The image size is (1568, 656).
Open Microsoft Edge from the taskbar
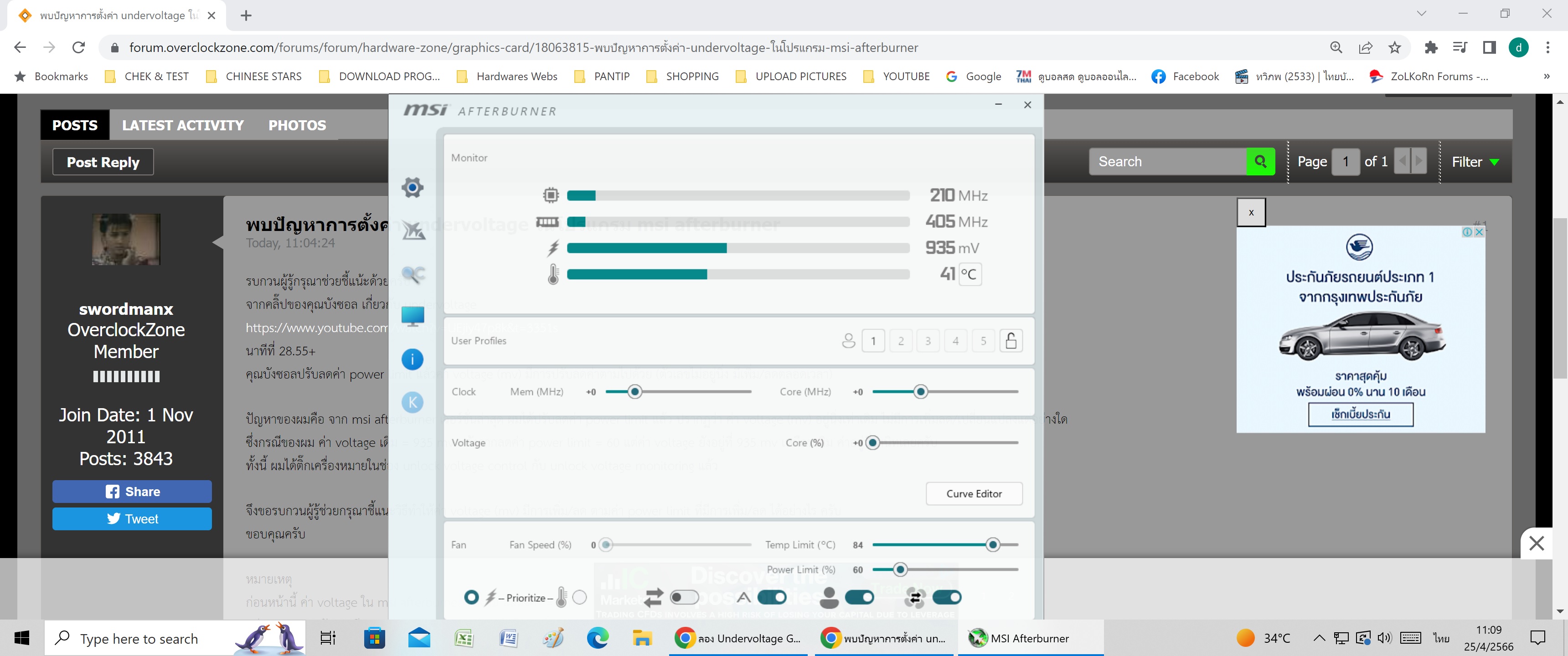tap(597, 638)
